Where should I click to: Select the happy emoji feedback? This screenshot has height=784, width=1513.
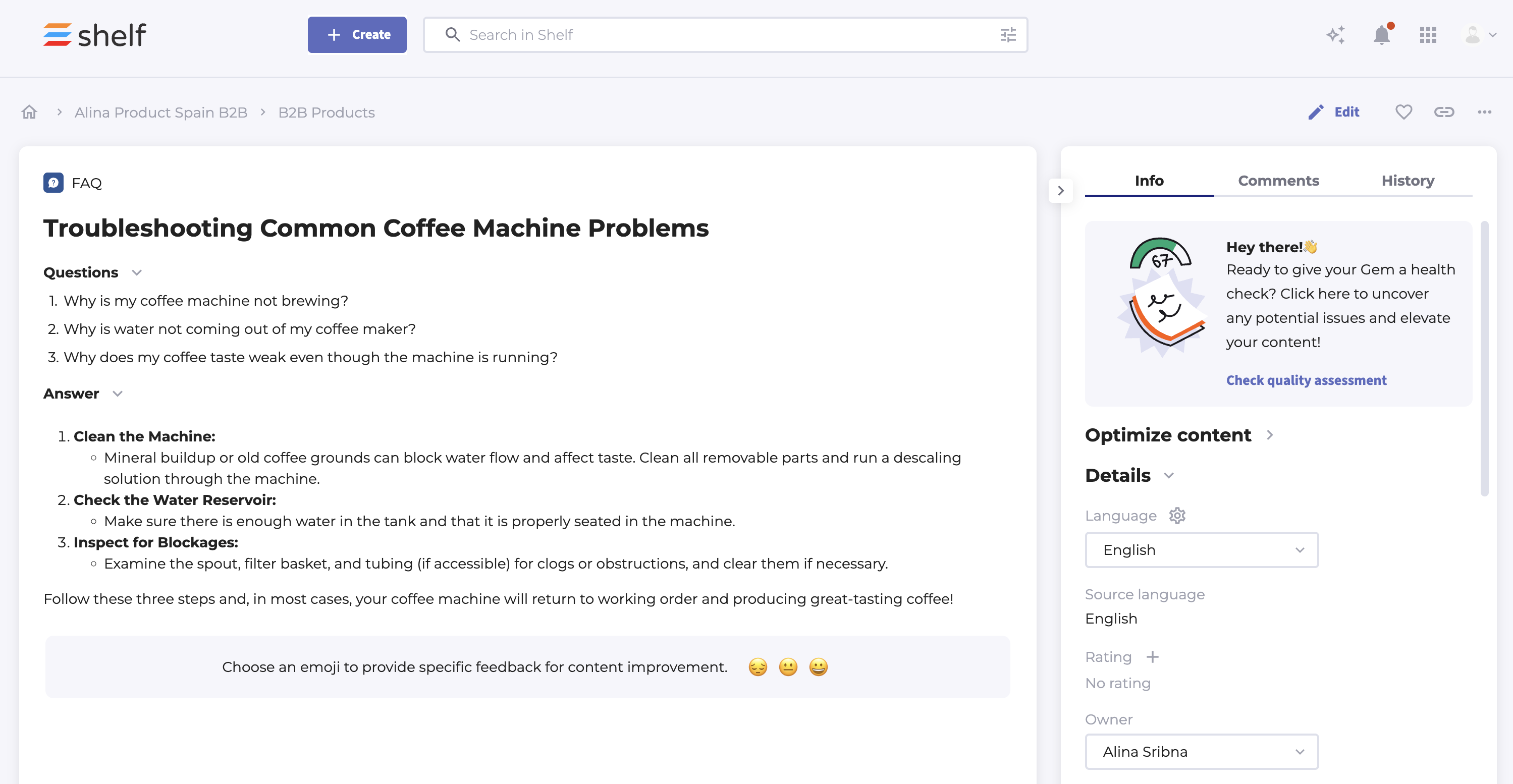point(818,667)
